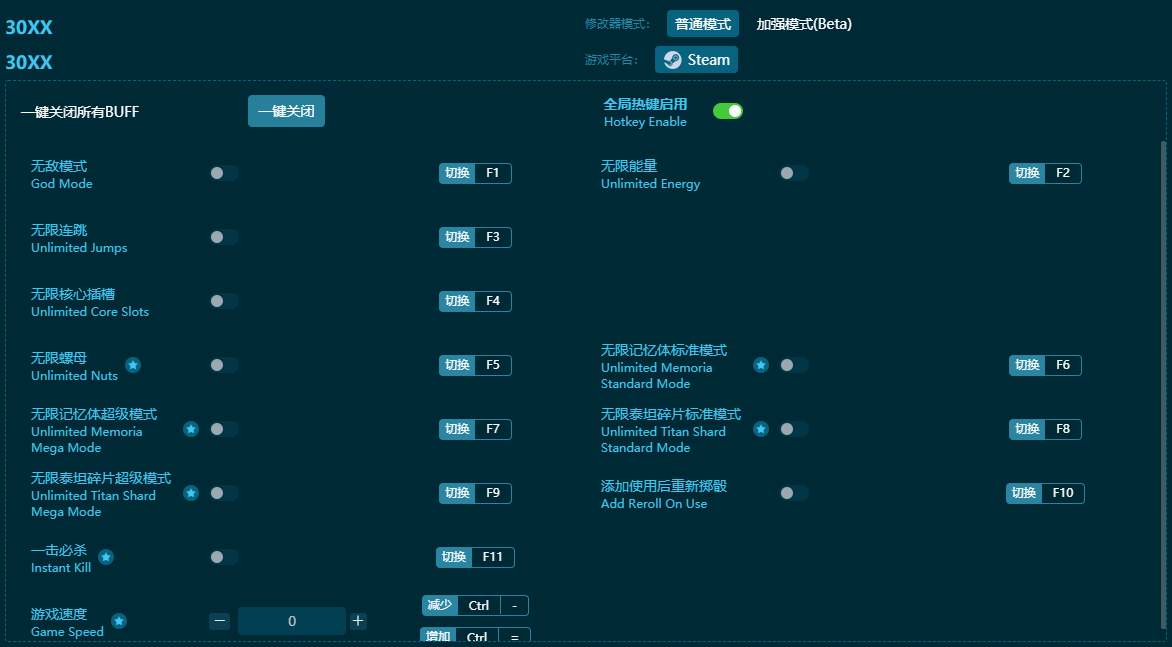Click the star beside Unlimited Titan Shard Mega Mode
Image resolution: width=1172 pixels, height=647 pixels.
[190, 493]
